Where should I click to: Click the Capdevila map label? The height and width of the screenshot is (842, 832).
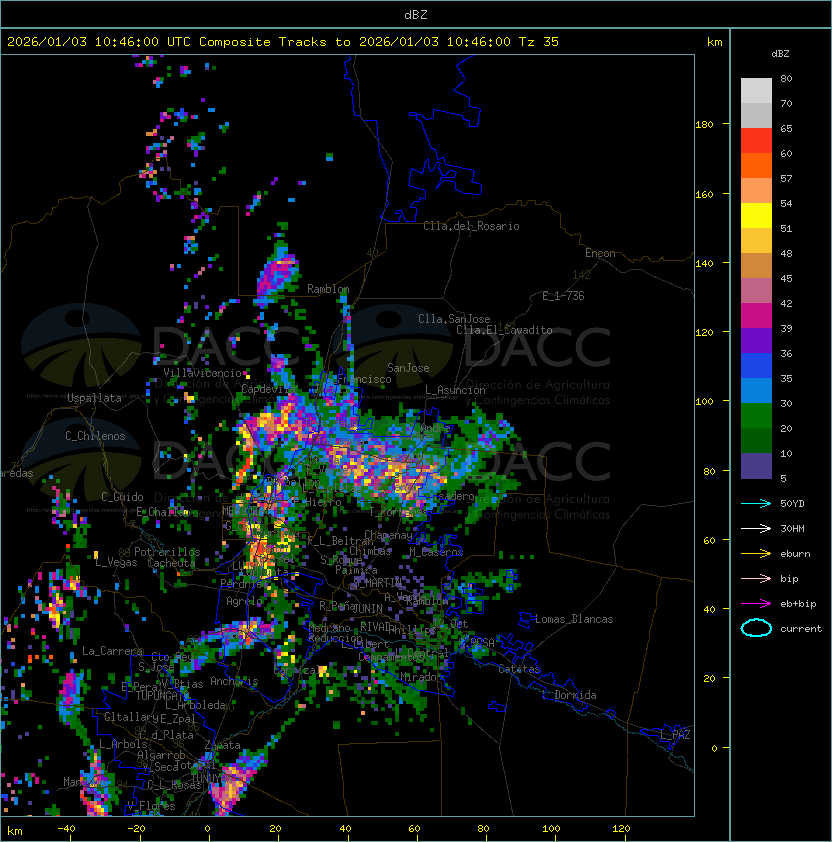click(269, 389)
